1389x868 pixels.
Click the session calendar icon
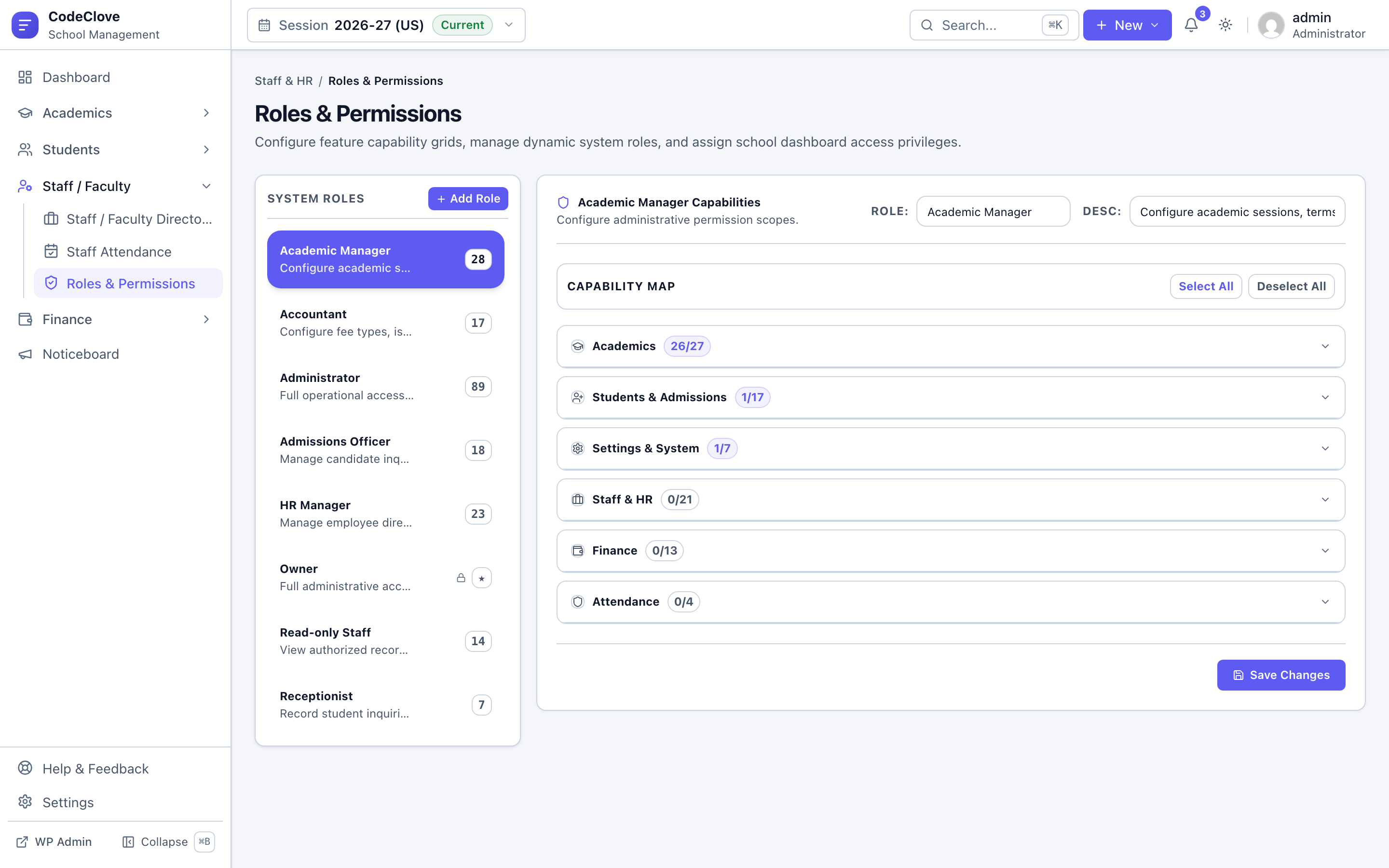point(264,25)
